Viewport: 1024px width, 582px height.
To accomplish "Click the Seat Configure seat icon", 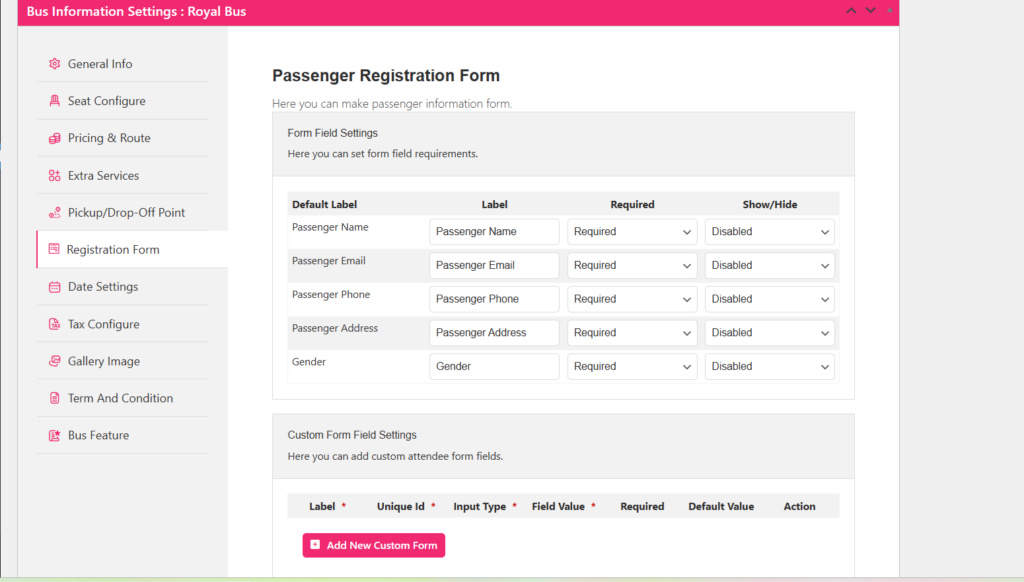I will point(54,100).
